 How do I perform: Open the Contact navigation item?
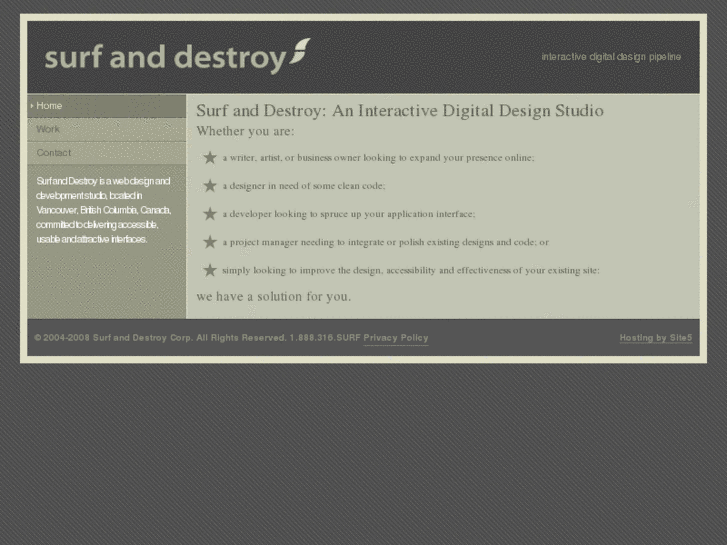pos(107,153)
